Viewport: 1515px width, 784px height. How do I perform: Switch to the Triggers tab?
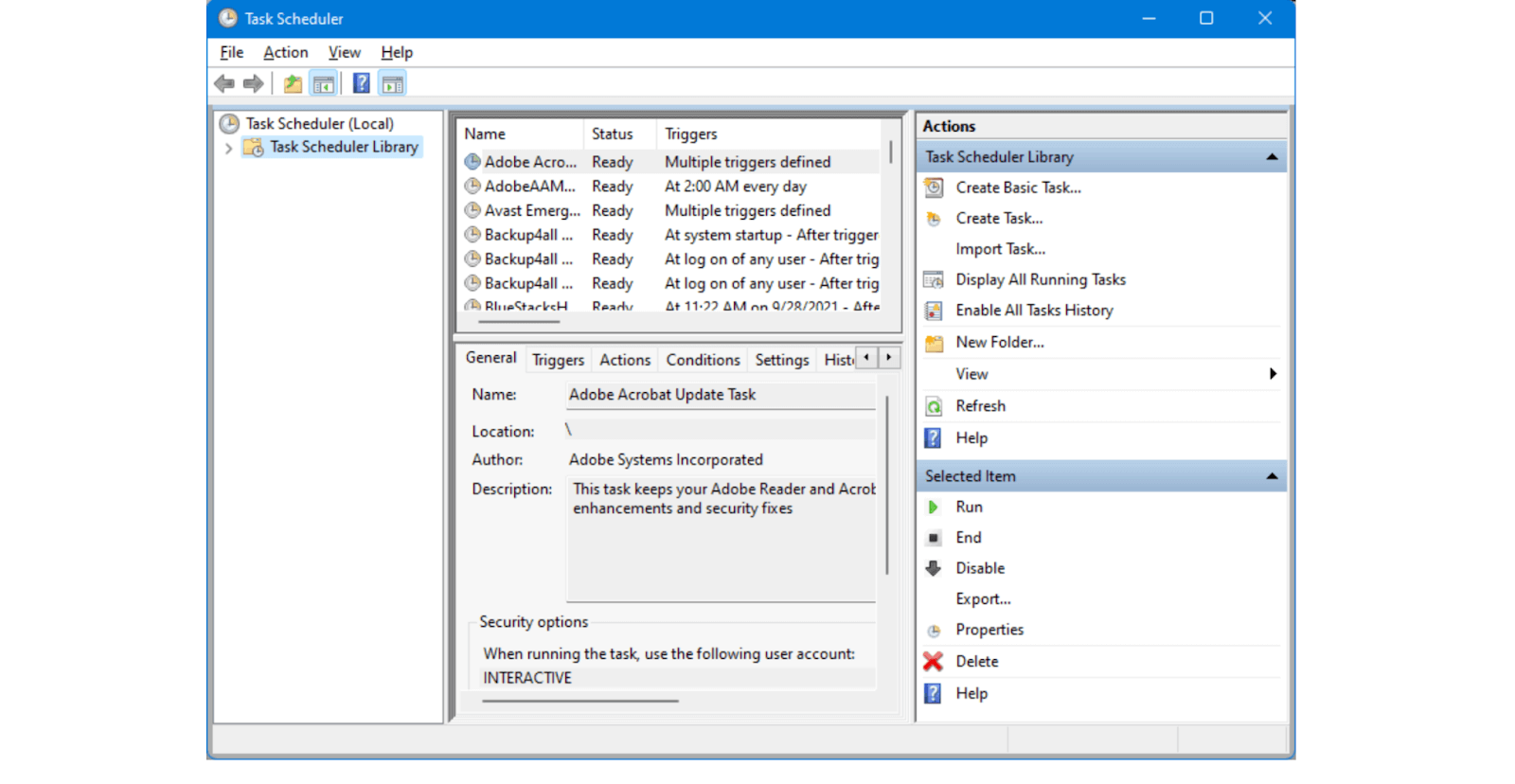558,360
